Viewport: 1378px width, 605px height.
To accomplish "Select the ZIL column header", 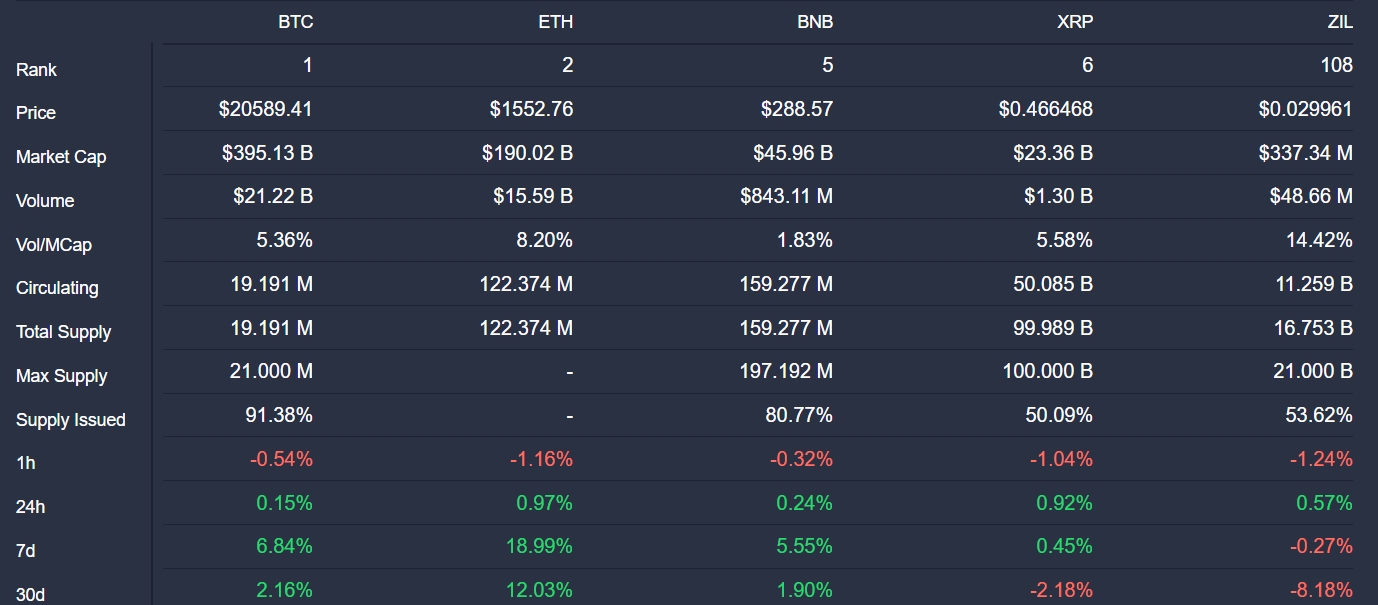I will click(x=1339, y=22).
